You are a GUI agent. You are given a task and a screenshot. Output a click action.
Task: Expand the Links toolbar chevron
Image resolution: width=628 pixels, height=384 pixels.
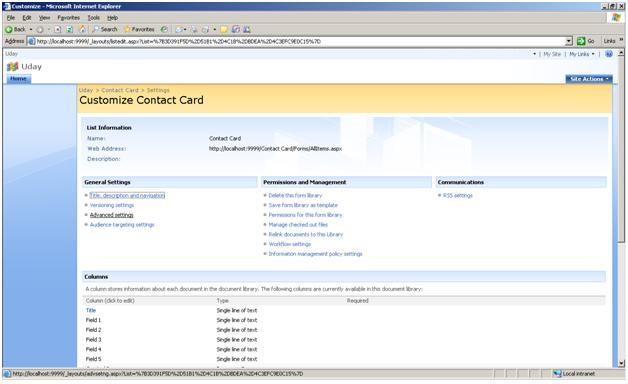pyautogui.click(x=621, y=40)
